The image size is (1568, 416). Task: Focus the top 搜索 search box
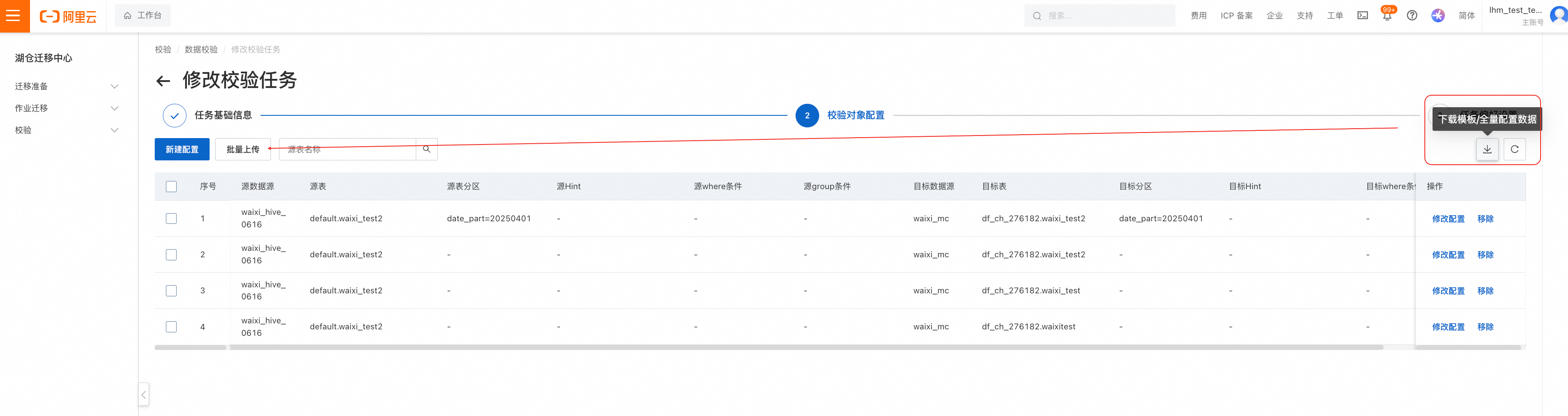pos(1099,15)
